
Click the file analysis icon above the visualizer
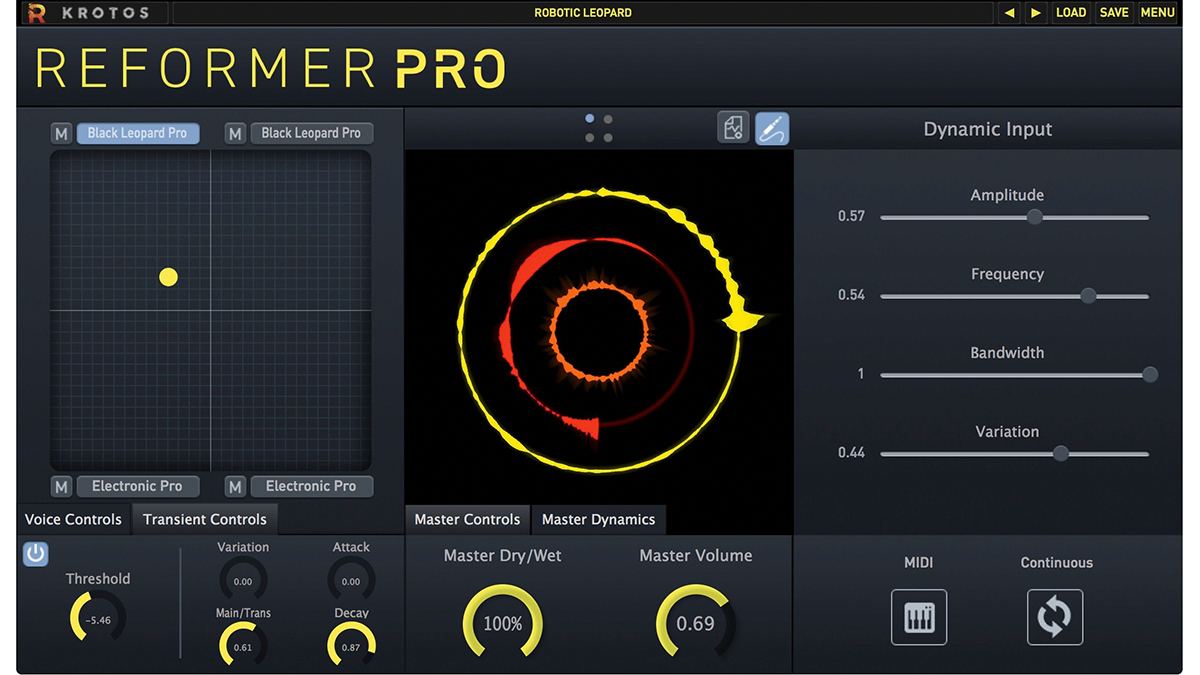[733, 128]
